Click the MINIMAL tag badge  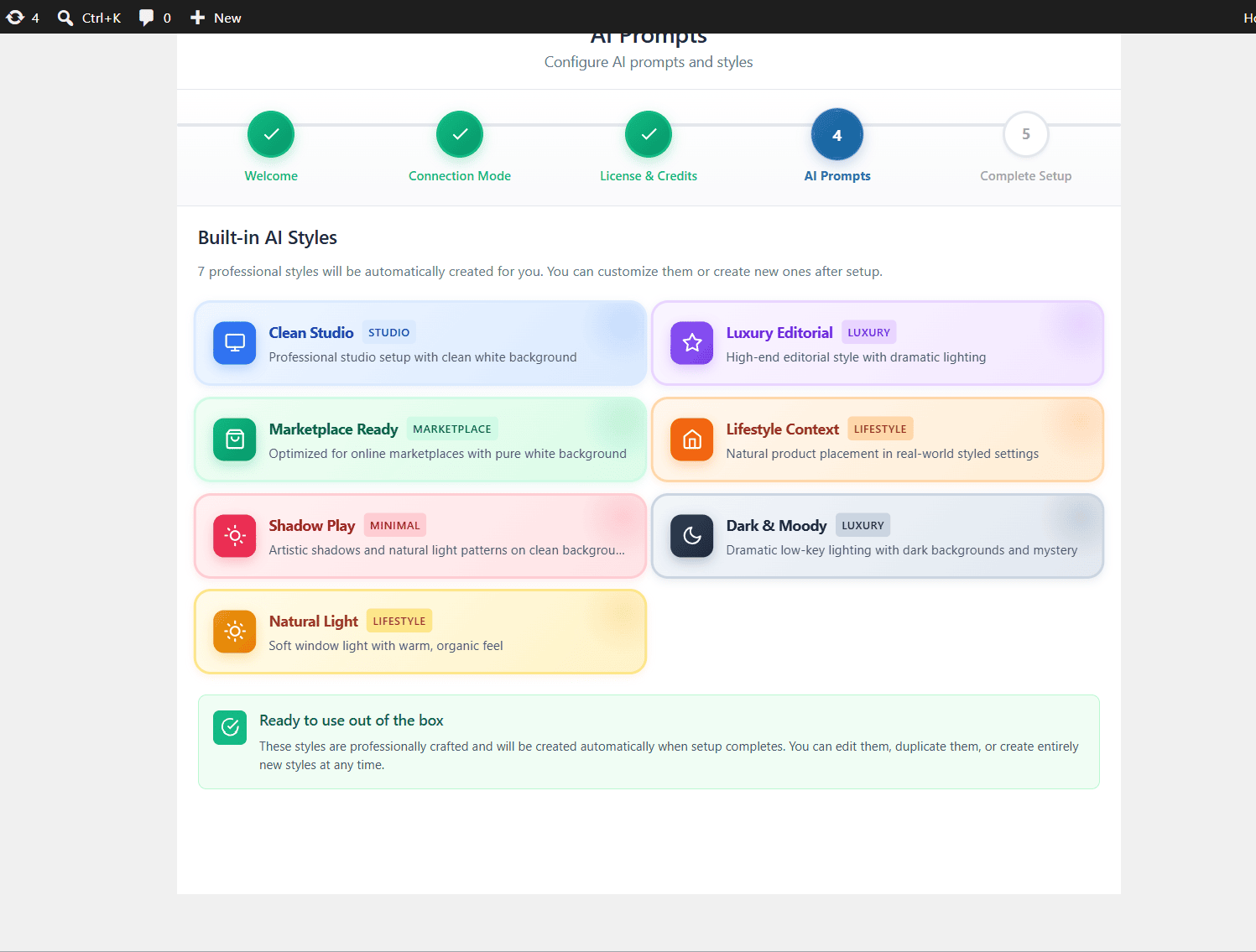pyautogui.click(x=395, y=525)
